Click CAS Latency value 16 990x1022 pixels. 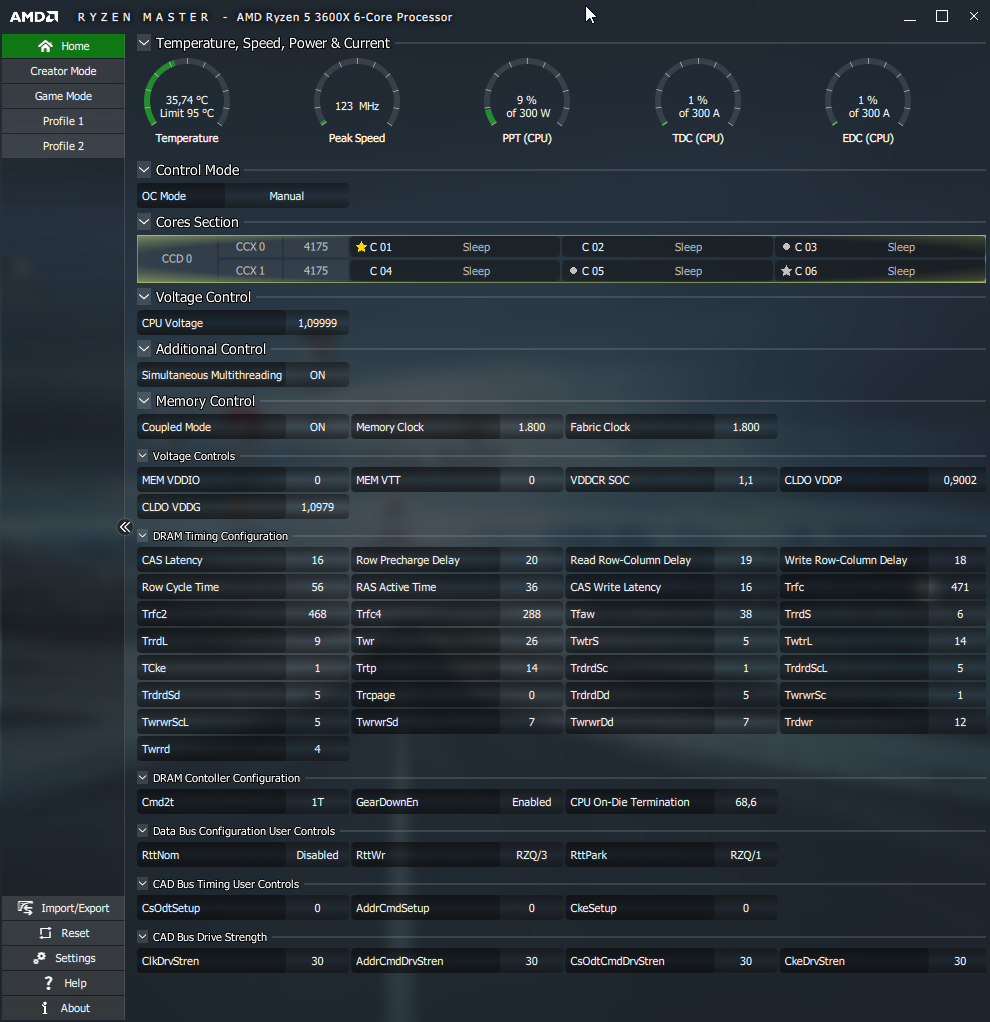[x=317, y=561]
